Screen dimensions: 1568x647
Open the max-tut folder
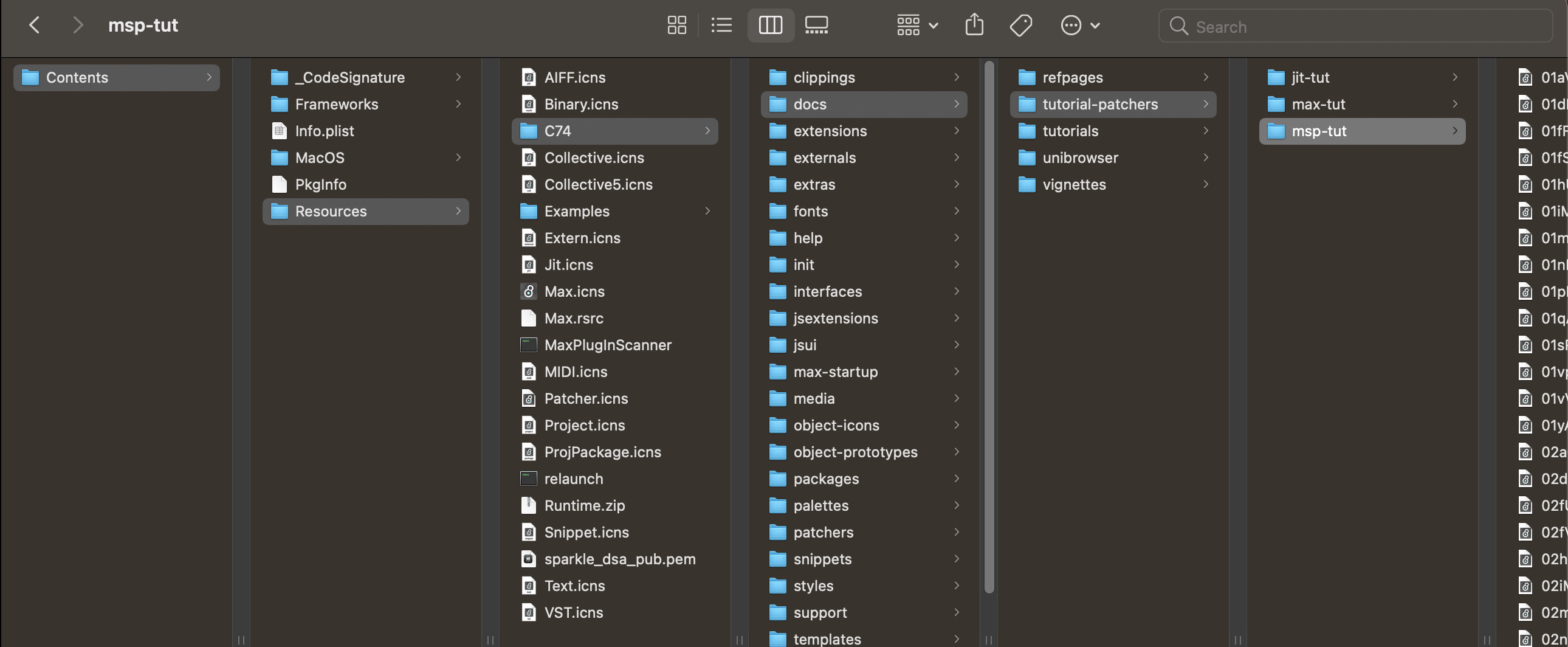click(1362, 104)
